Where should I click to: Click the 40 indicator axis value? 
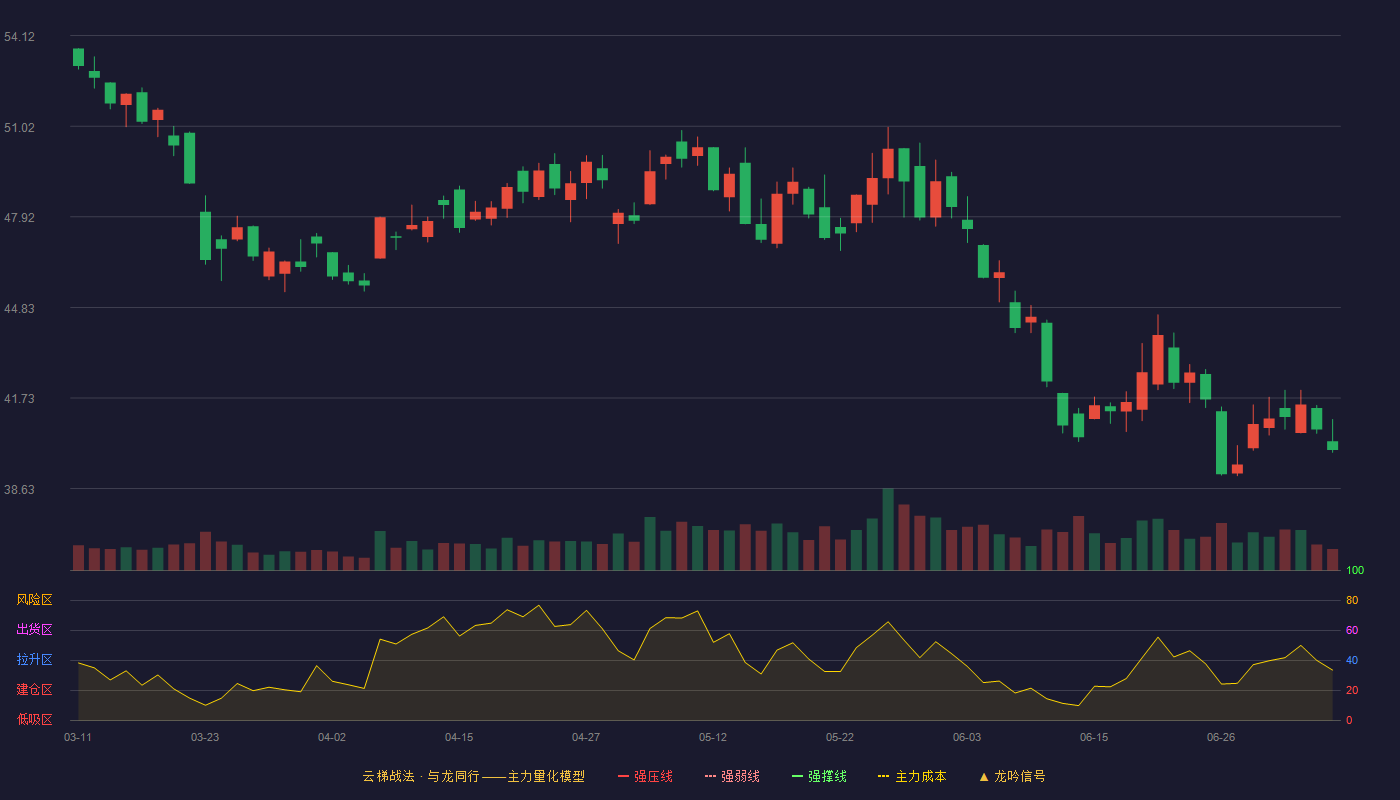click(x=1352, y=660)
